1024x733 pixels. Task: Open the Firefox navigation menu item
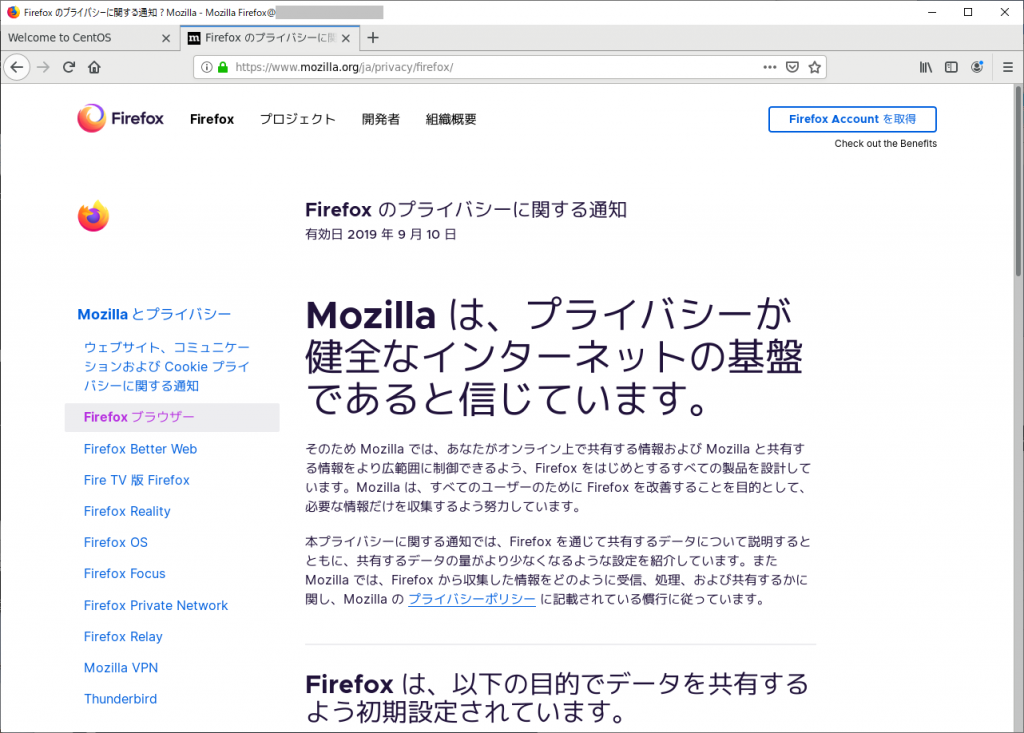212,119
